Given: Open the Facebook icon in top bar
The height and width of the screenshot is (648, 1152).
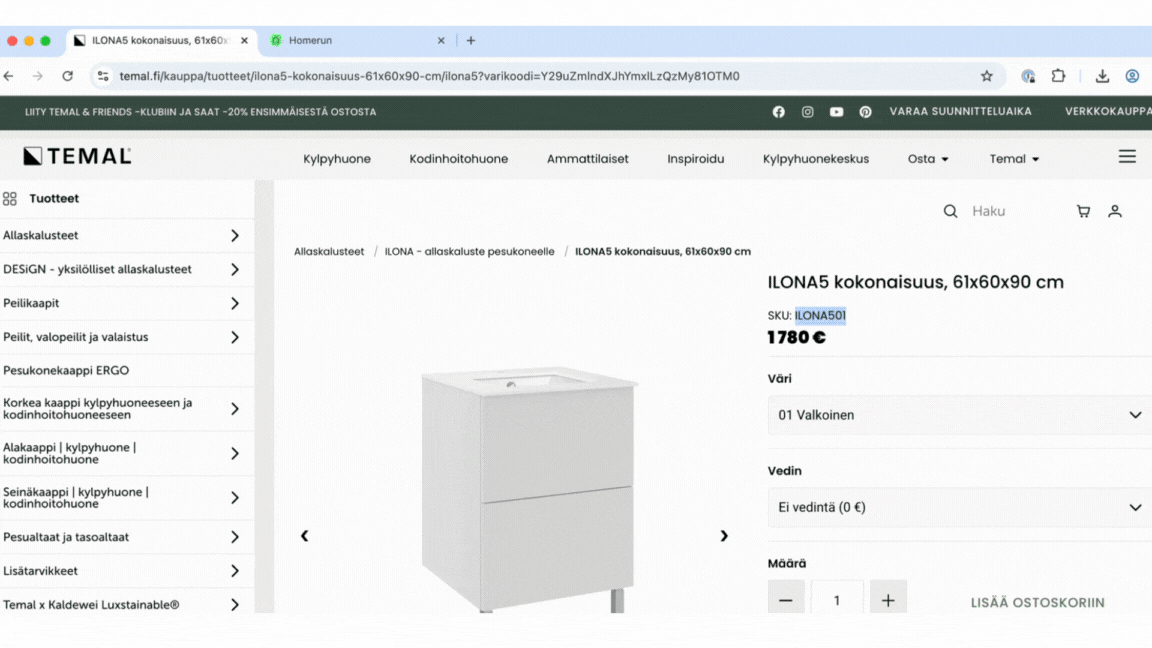Looking at the screenshot, I should pos(779,112).
